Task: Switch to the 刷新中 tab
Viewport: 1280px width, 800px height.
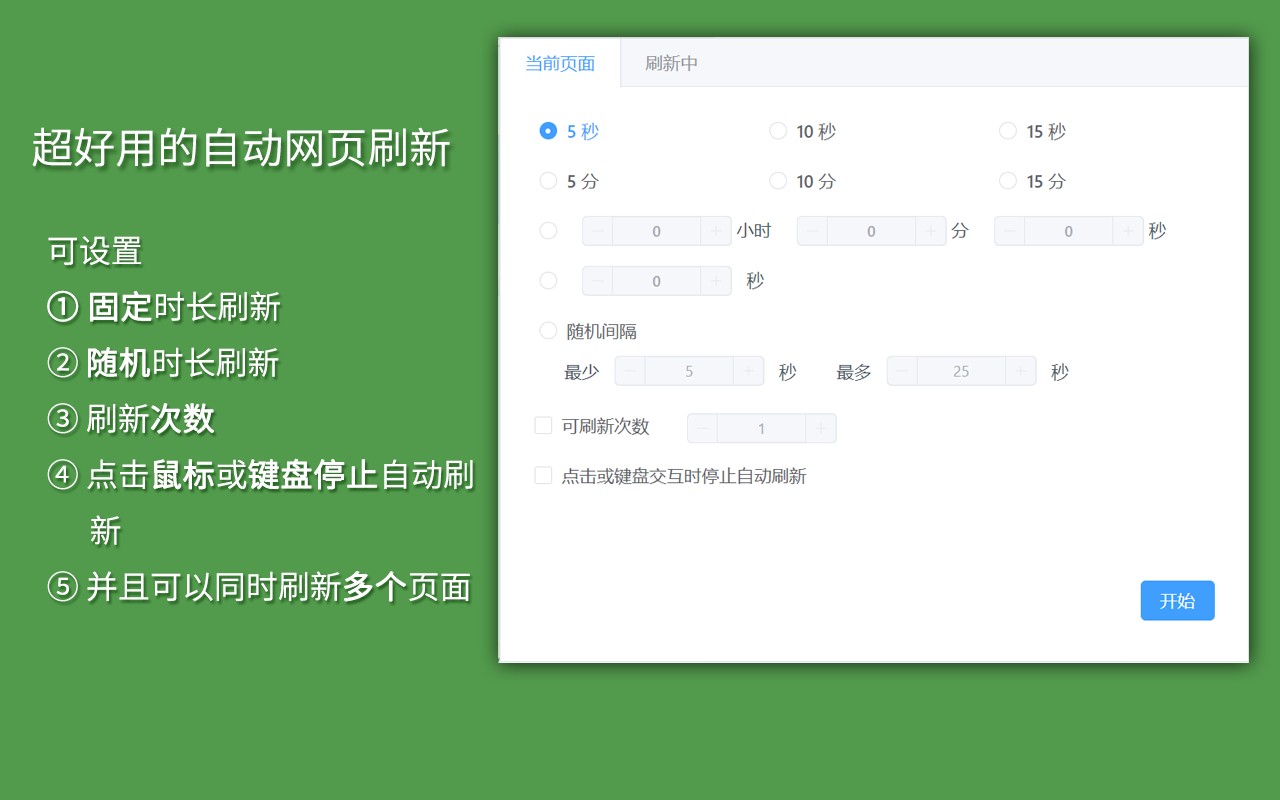Action: click(669, 62)
